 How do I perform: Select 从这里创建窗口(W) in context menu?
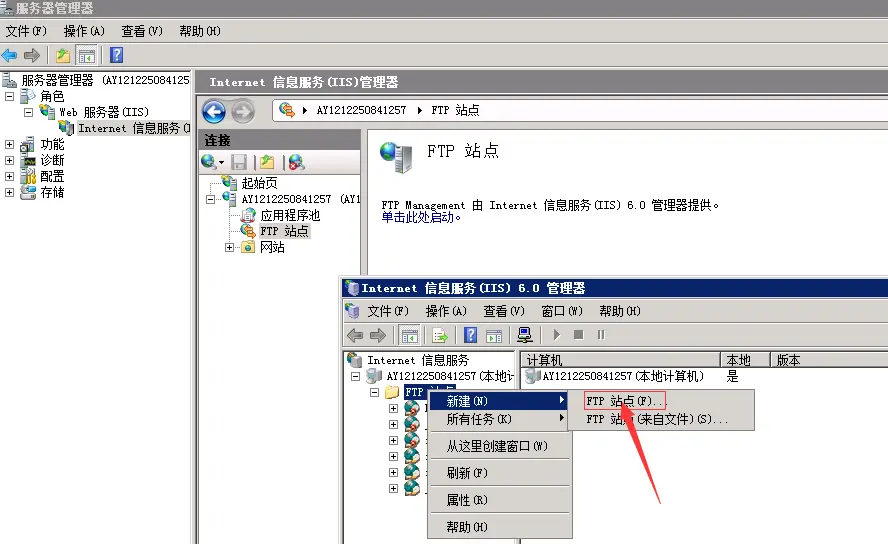[x=500, y=446]
